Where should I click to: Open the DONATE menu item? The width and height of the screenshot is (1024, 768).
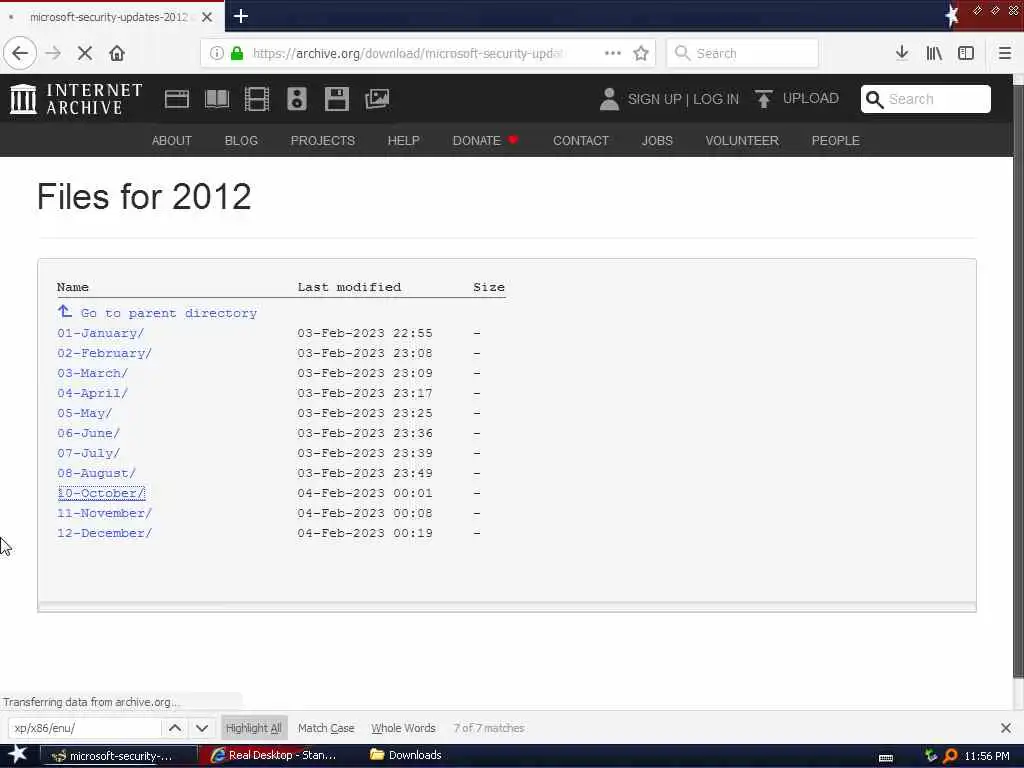point(485,140)
